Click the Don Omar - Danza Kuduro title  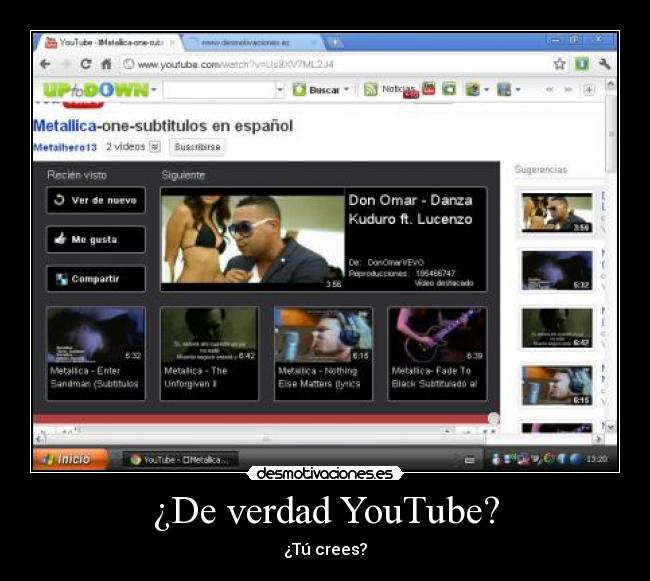410,209
